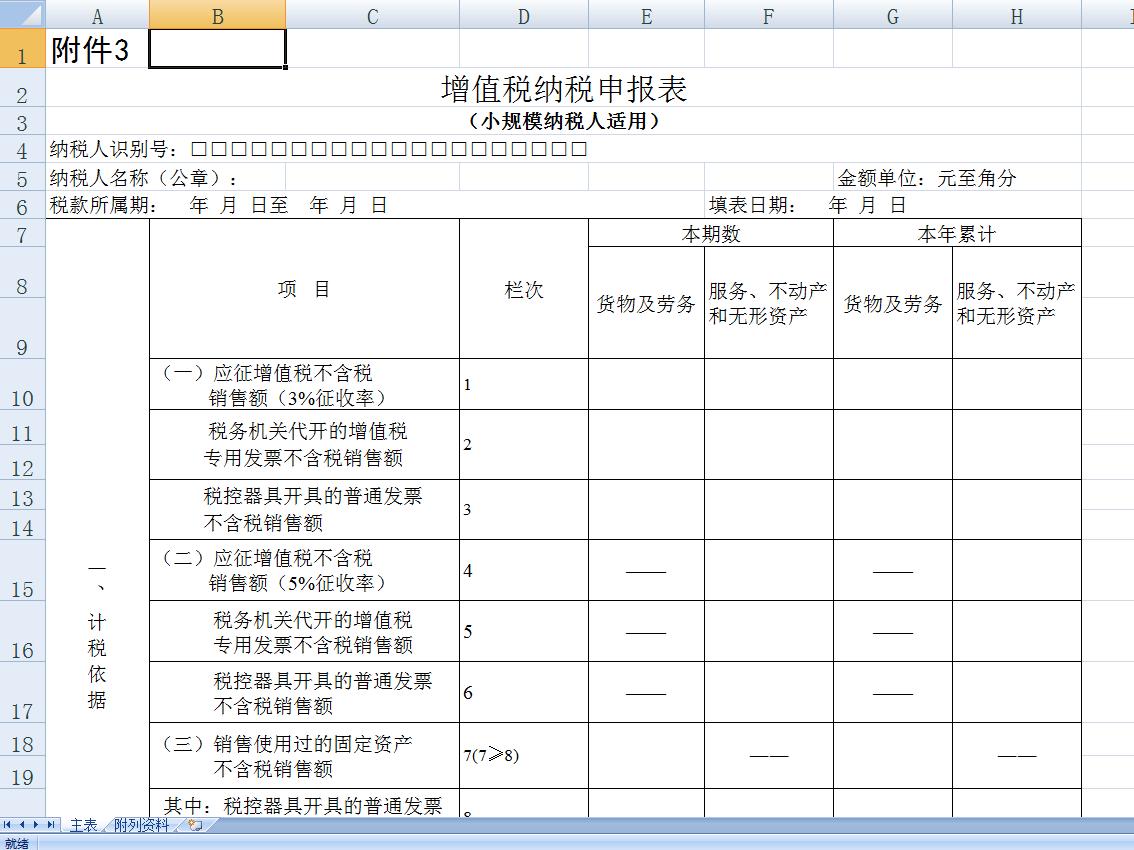Click 货物及劳务 under 本年累计
The width and height of the screenshot is (1134, 850).
pos(893,303)
